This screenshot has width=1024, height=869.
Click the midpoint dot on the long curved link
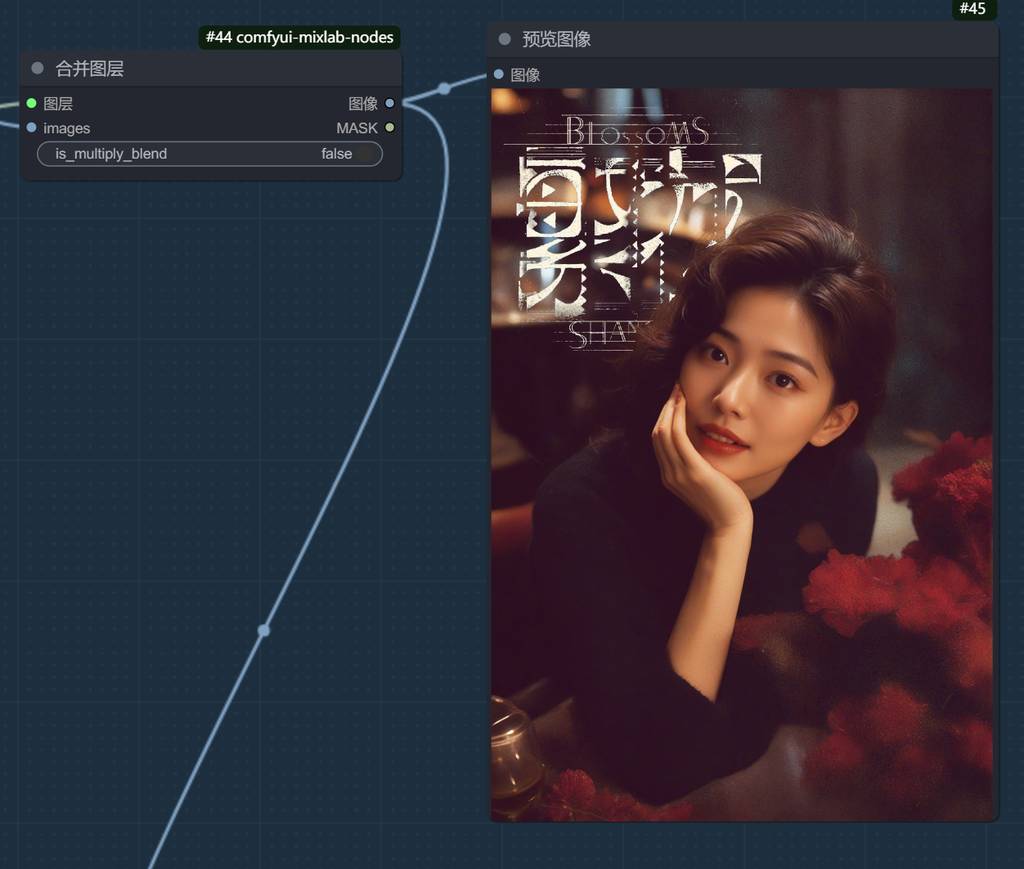pos(264,630)
